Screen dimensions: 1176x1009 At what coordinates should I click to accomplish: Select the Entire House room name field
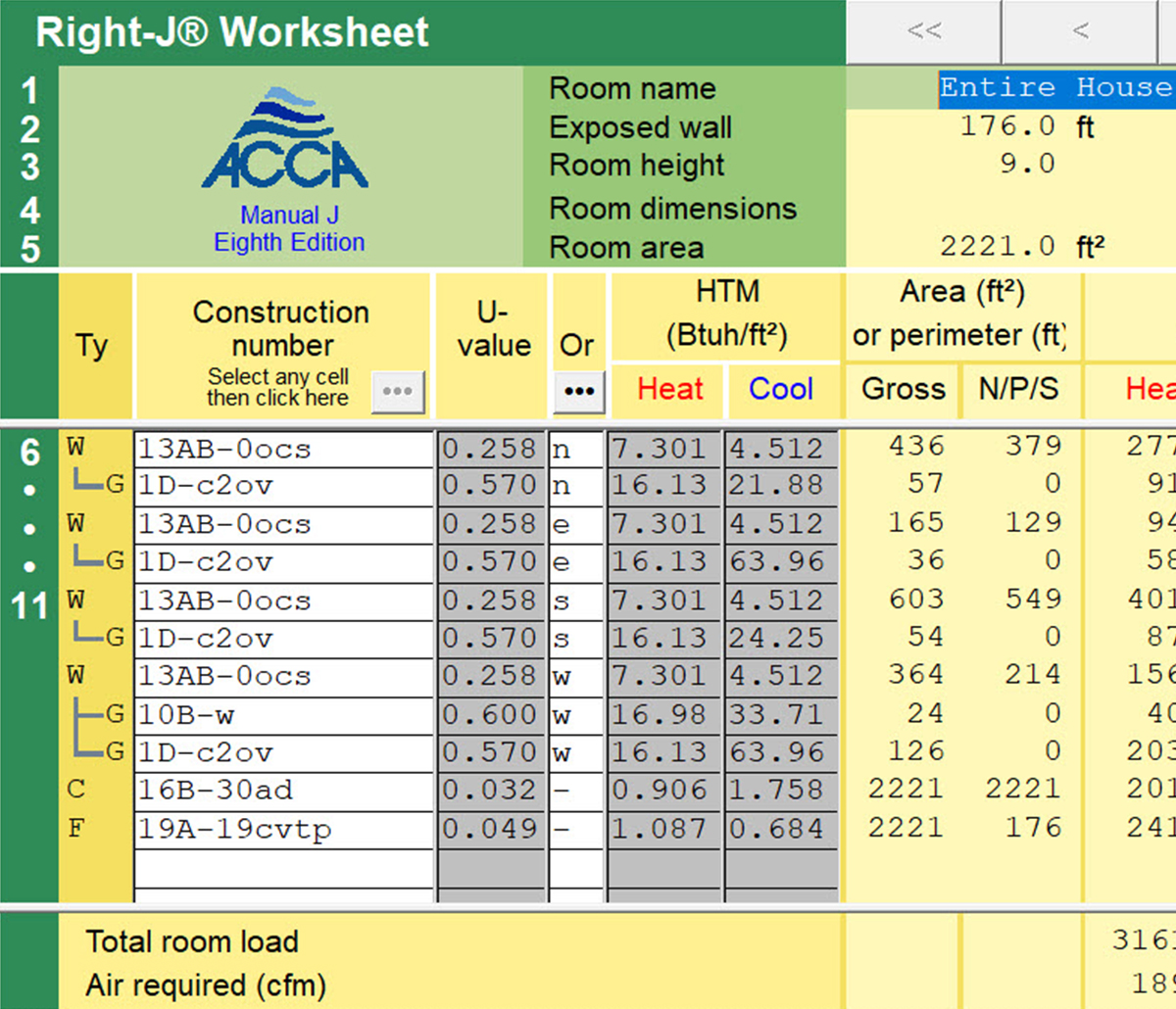coord(1055,88)
